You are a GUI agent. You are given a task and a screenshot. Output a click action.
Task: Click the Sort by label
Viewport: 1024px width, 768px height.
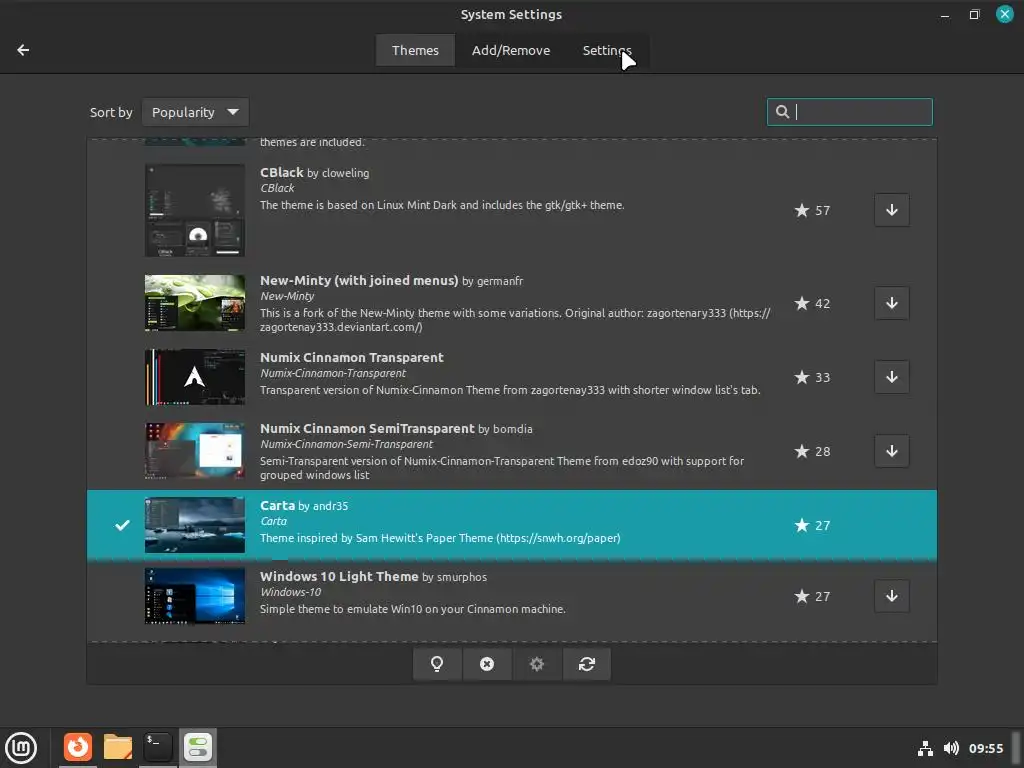pyautogui.click(x=111, y=112)
